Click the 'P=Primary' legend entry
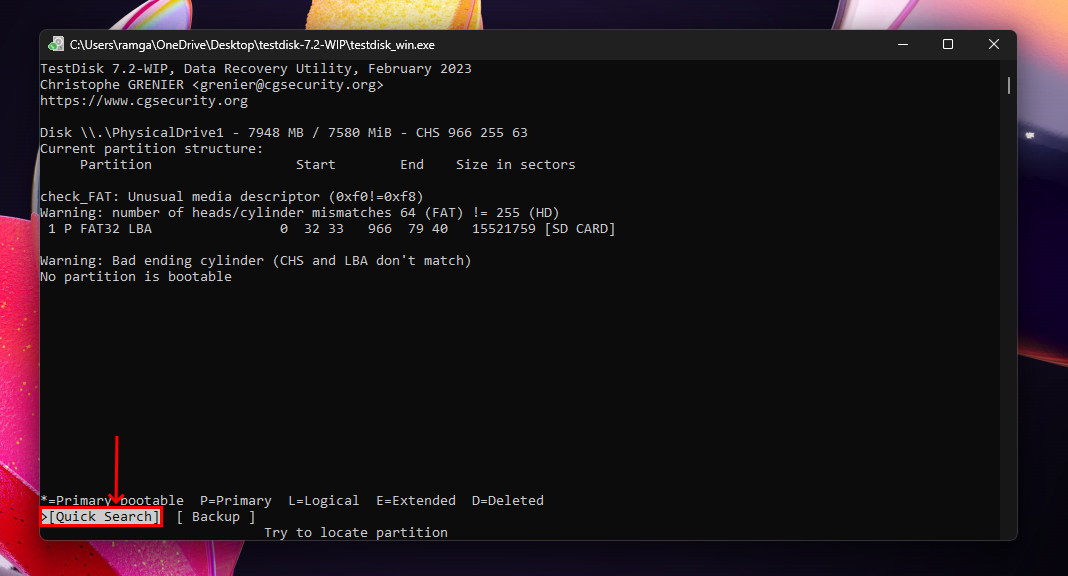This screenshot has width=1068, height=576. coord(236,500)
